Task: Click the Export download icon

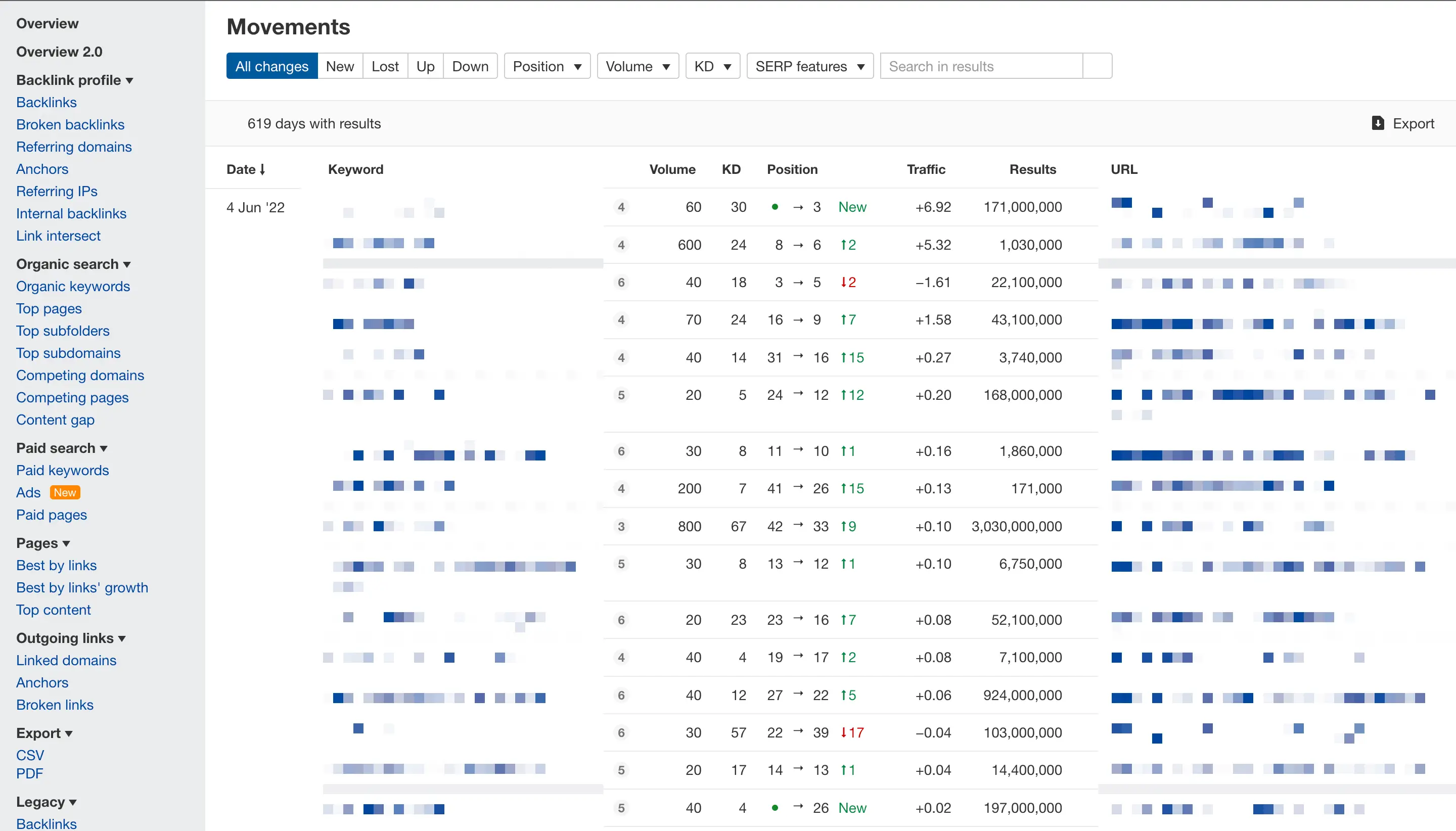Action: [x=1377, y=123]
